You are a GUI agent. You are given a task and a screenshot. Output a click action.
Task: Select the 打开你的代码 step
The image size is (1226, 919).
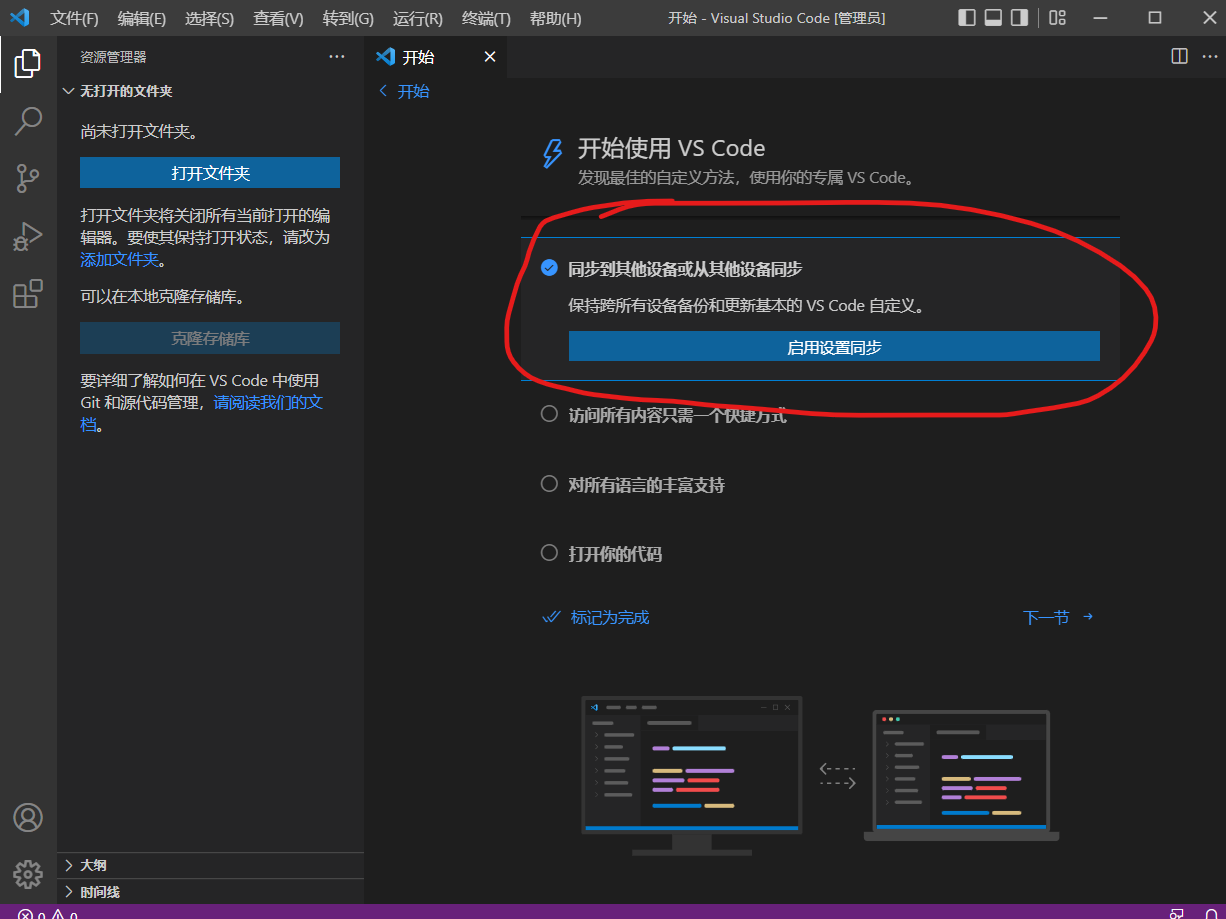[x=601, y=553]
